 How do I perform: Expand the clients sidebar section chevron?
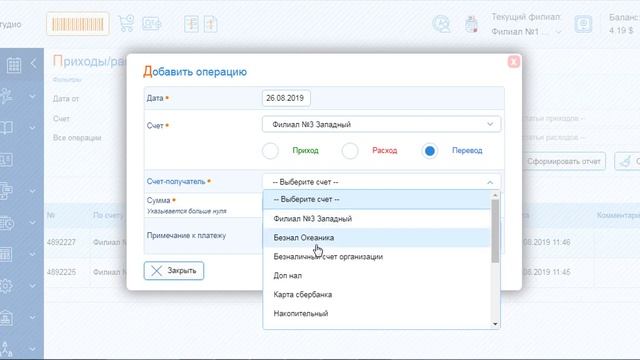click(x=32, y=97)
